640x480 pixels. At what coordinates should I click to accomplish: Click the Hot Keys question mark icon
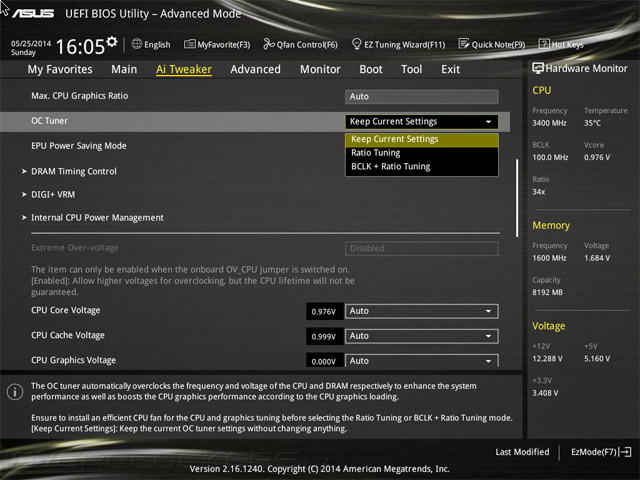544,44
